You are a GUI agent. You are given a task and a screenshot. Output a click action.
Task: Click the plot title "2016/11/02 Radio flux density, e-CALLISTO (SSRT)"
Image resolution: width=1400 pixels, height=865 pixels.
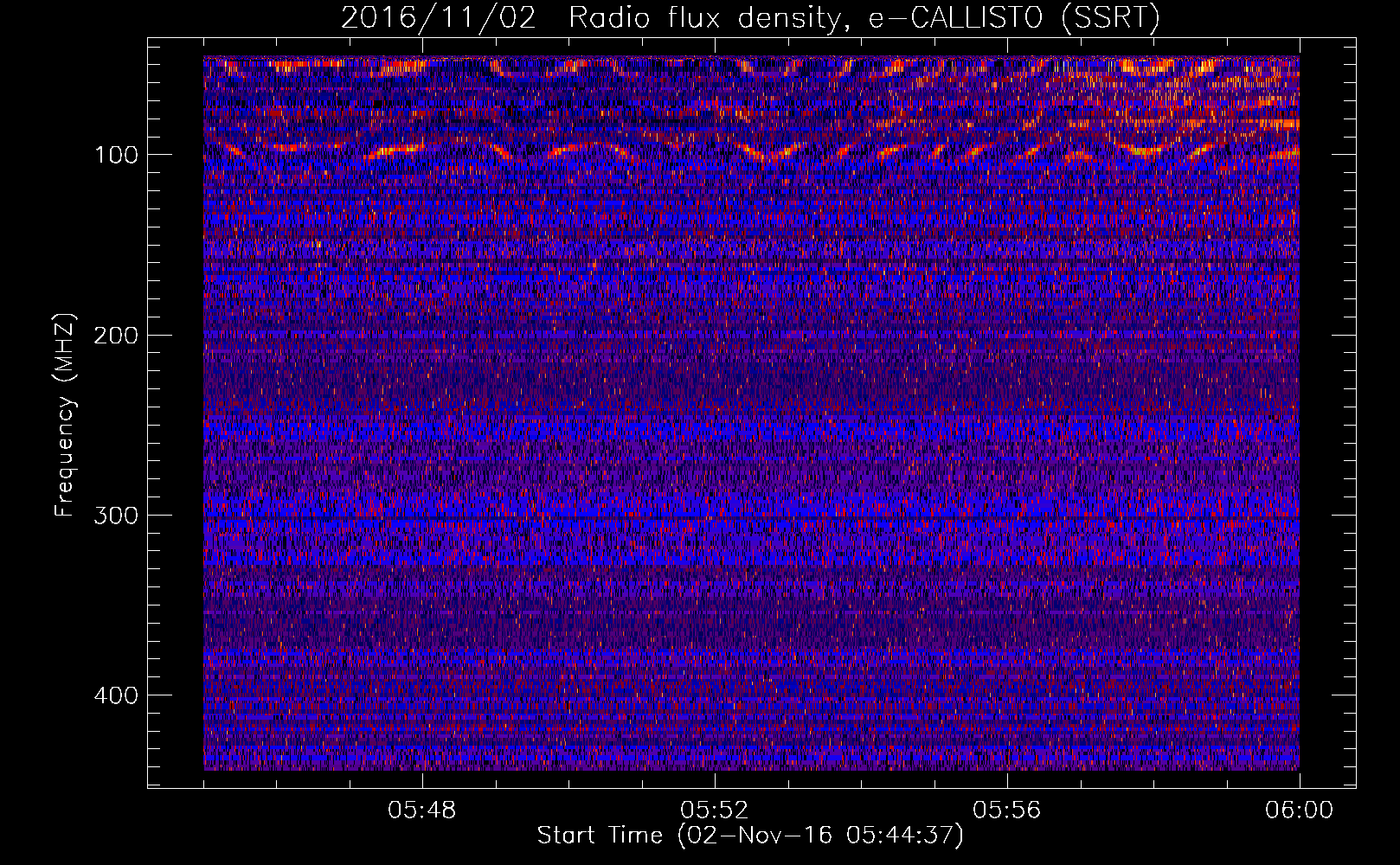pyautogui.click(x=750, y=17)
